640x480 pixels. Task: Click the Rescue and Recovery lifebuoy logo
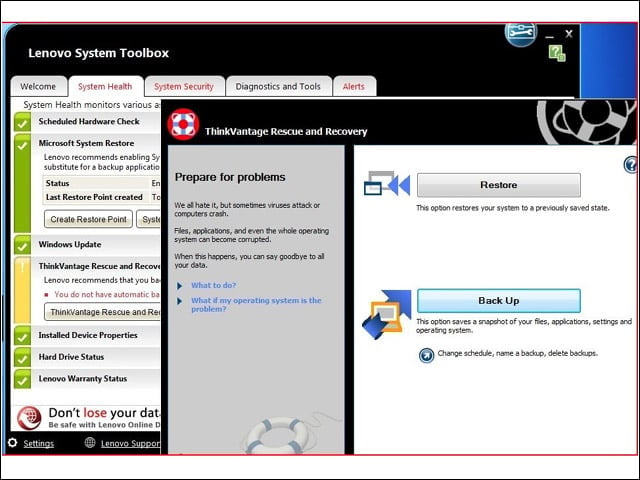tap(183, 124)
